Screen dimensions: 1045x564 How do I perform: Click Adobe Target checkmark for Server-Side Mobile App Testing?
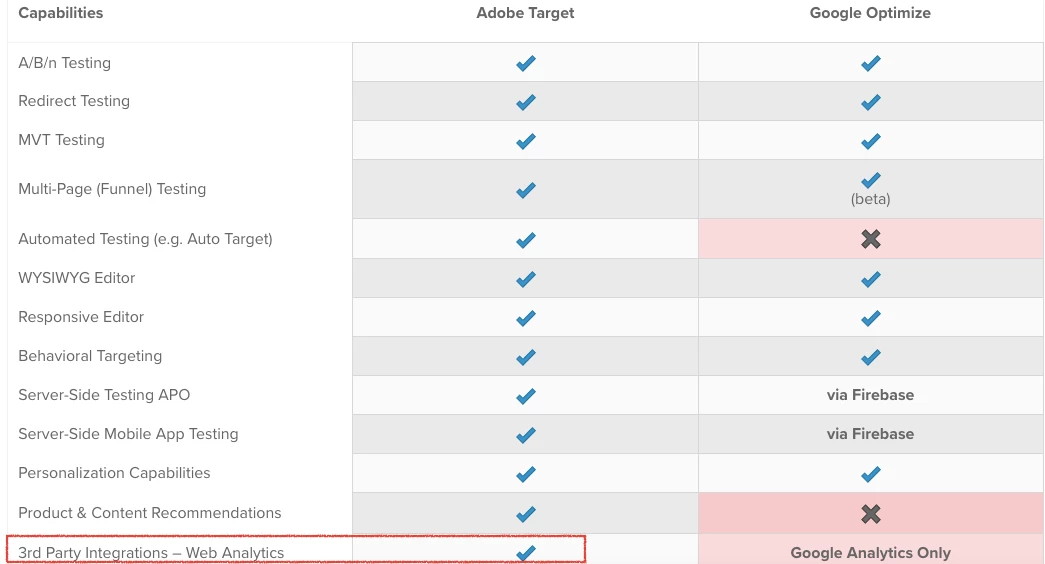click(x=525, y=435)
